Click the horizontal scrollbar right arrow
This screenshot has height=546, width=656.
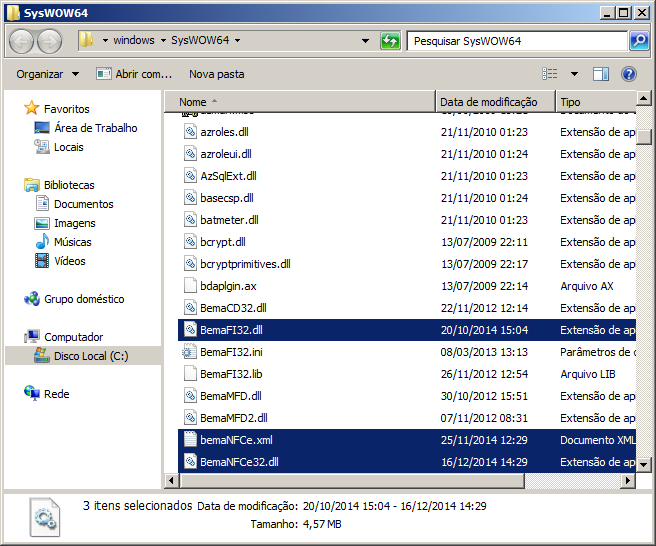[x=628, y=481]
